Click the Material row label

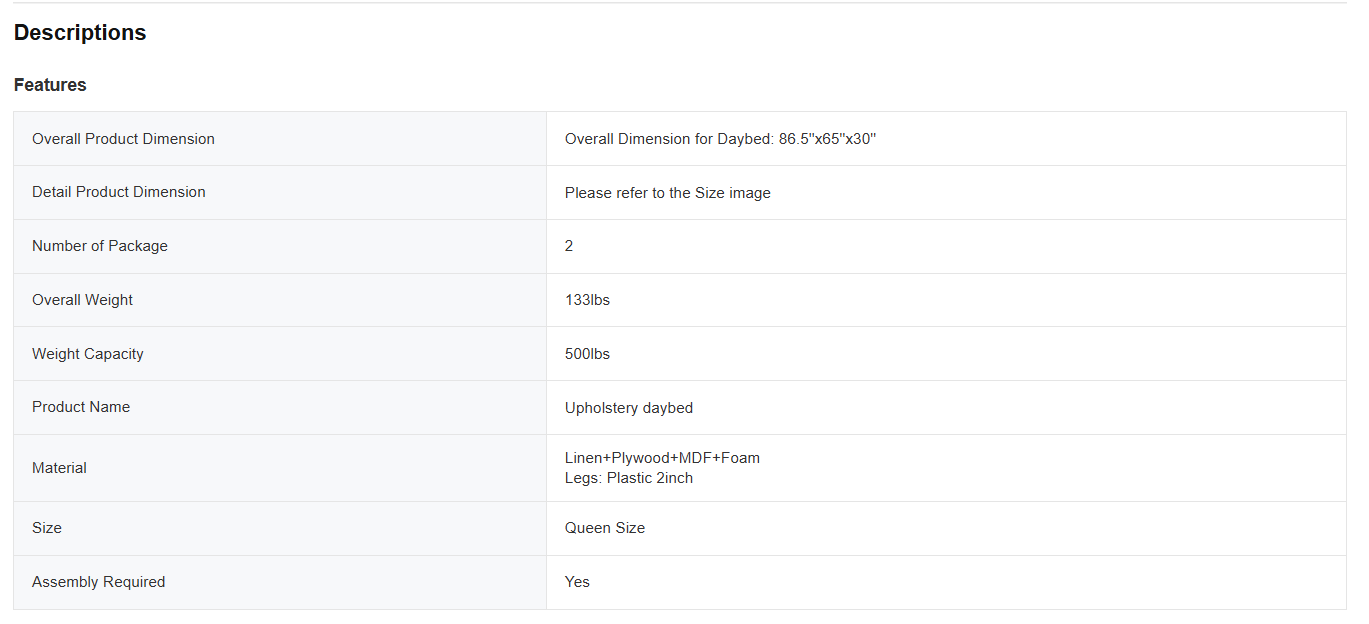tap(59, 468)
